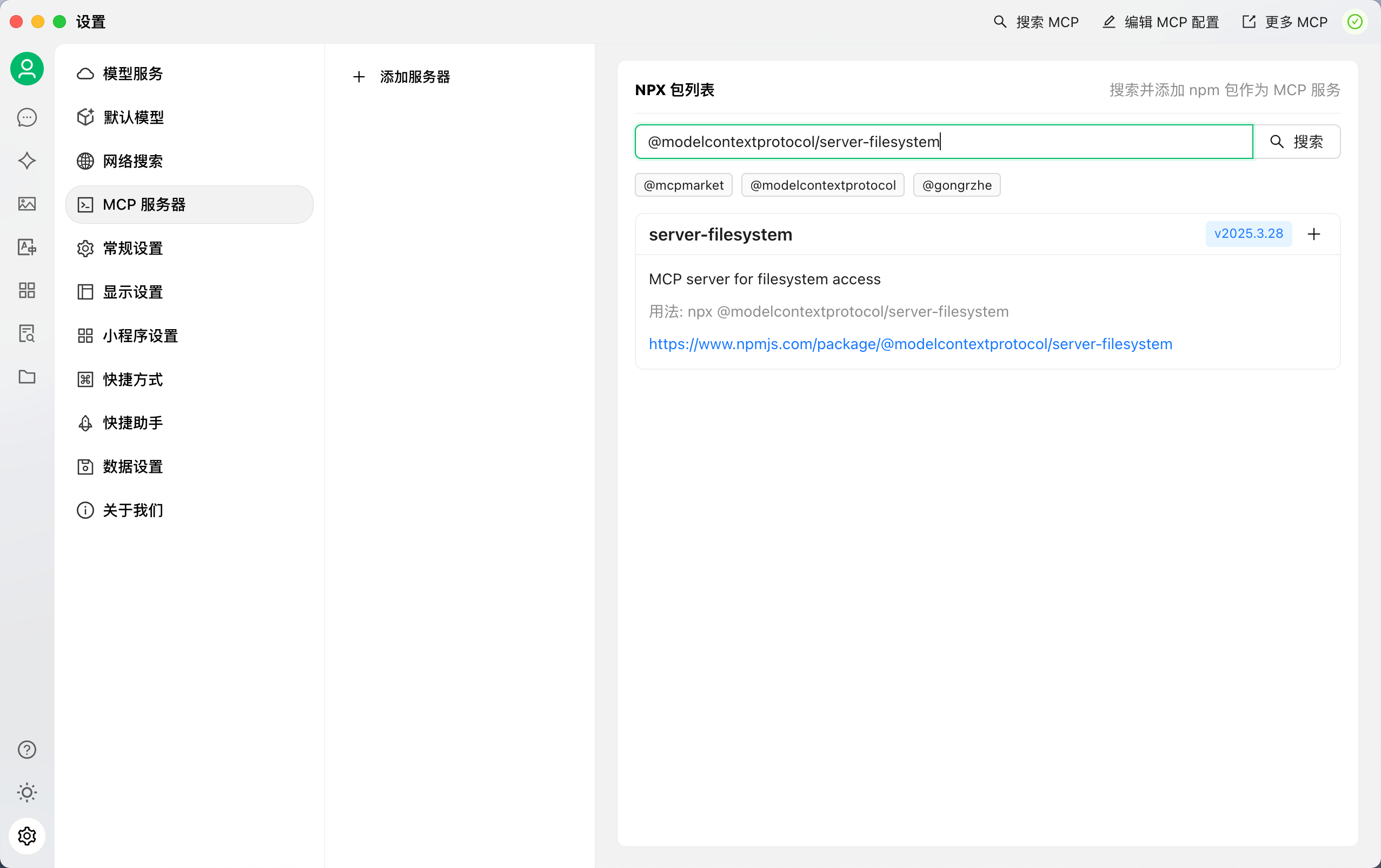Click the external link icon beside 更多 MCP
The image size is (1381, 868).
[1249, 22]
